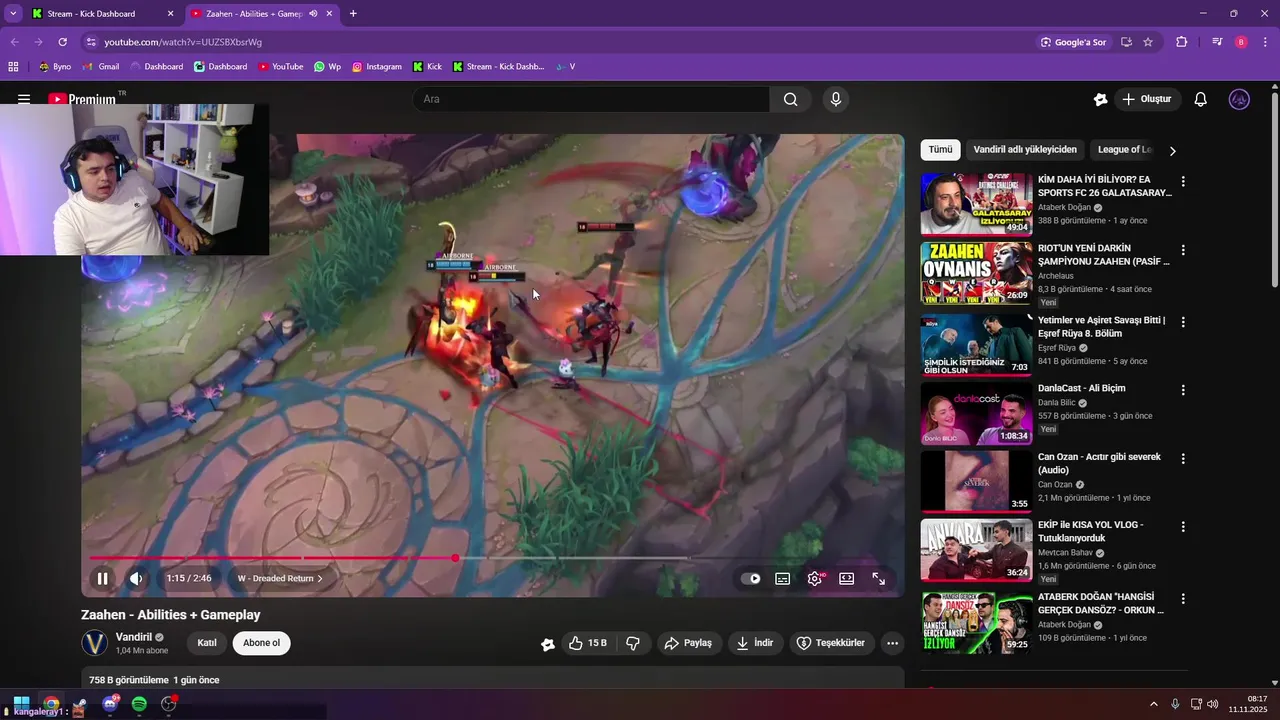The height and width of the screenshot is (720, 1280).
Task: Start voice search with microphone icon
Action: (836, 99)
